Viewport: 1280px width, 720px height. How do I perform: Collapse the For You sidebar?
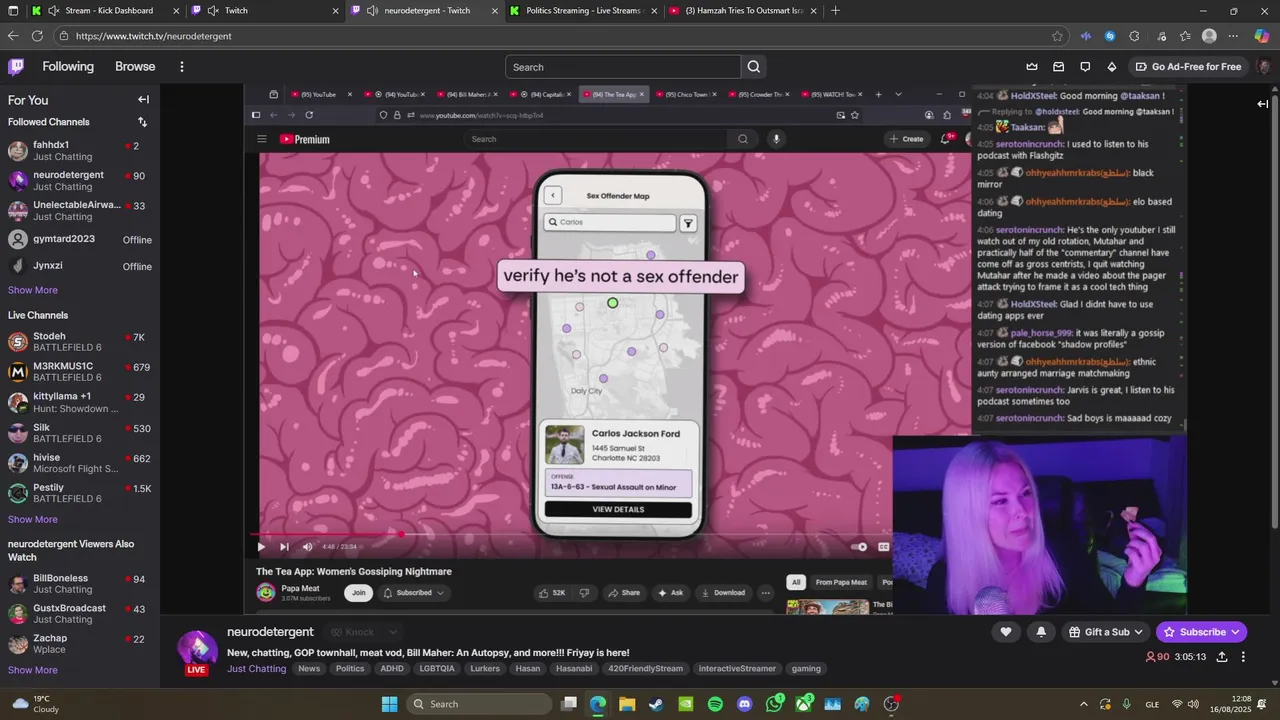click(143, 100)
